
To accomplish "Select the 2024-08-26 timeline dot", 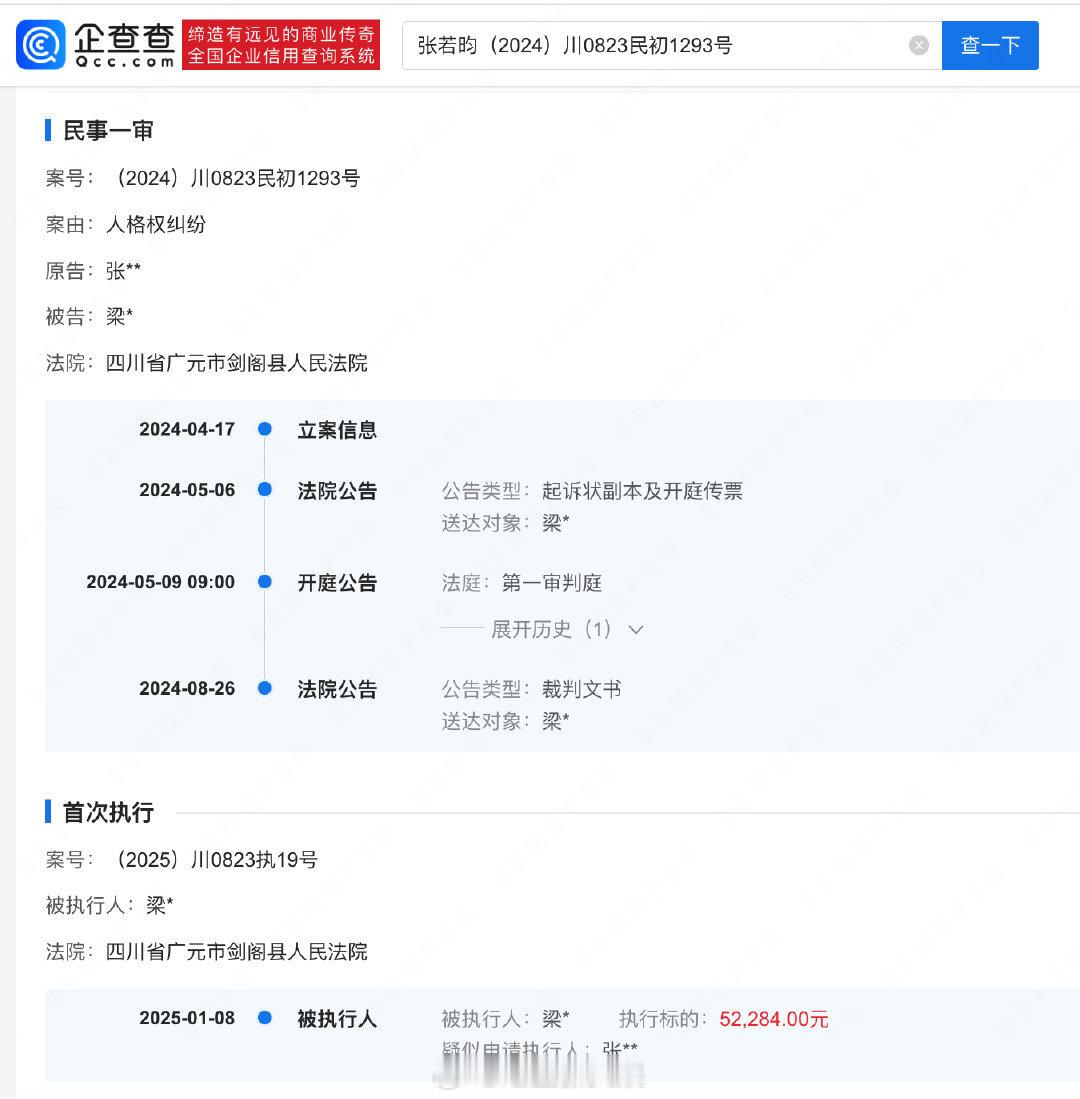I will point(265,688).
